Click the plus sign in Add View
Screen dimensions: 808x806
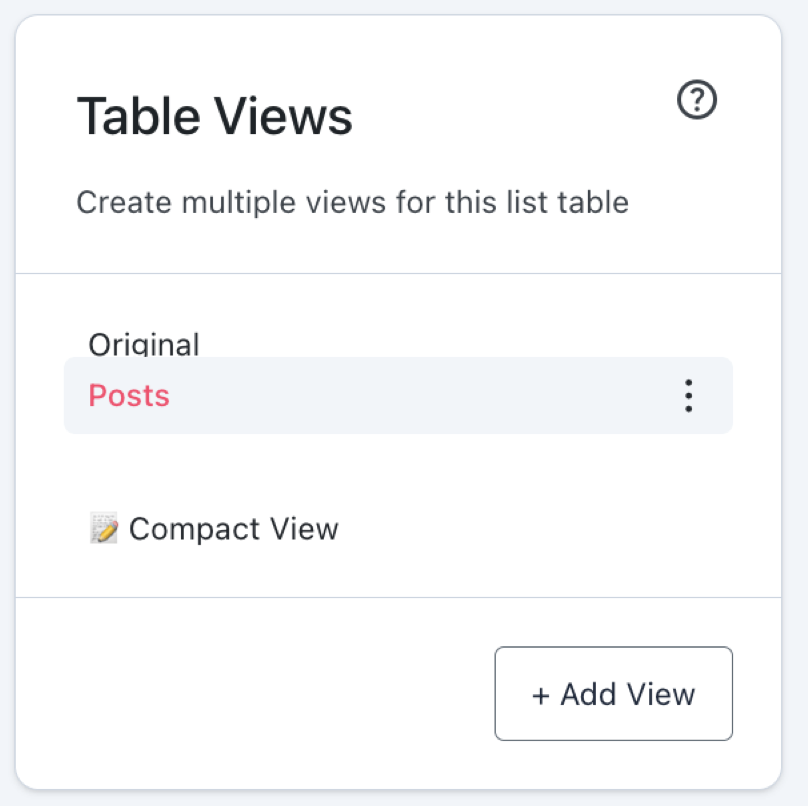(x=541, y=694)
